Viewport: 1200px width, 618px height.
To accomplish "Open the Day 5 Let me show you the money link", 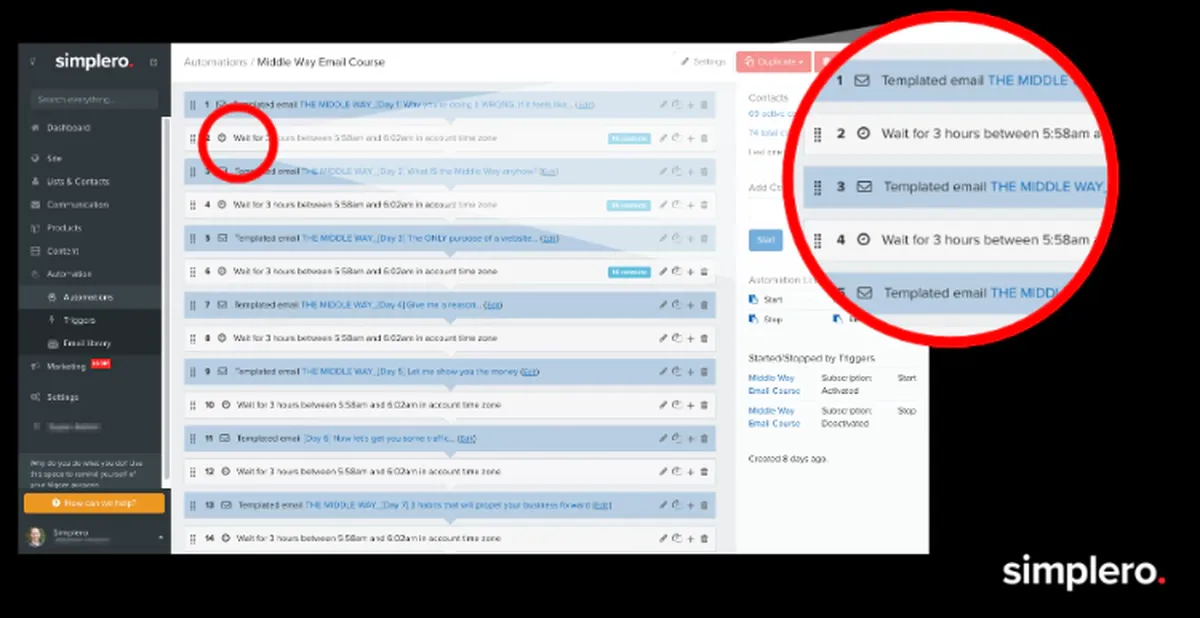I will [x=410, y=371].
